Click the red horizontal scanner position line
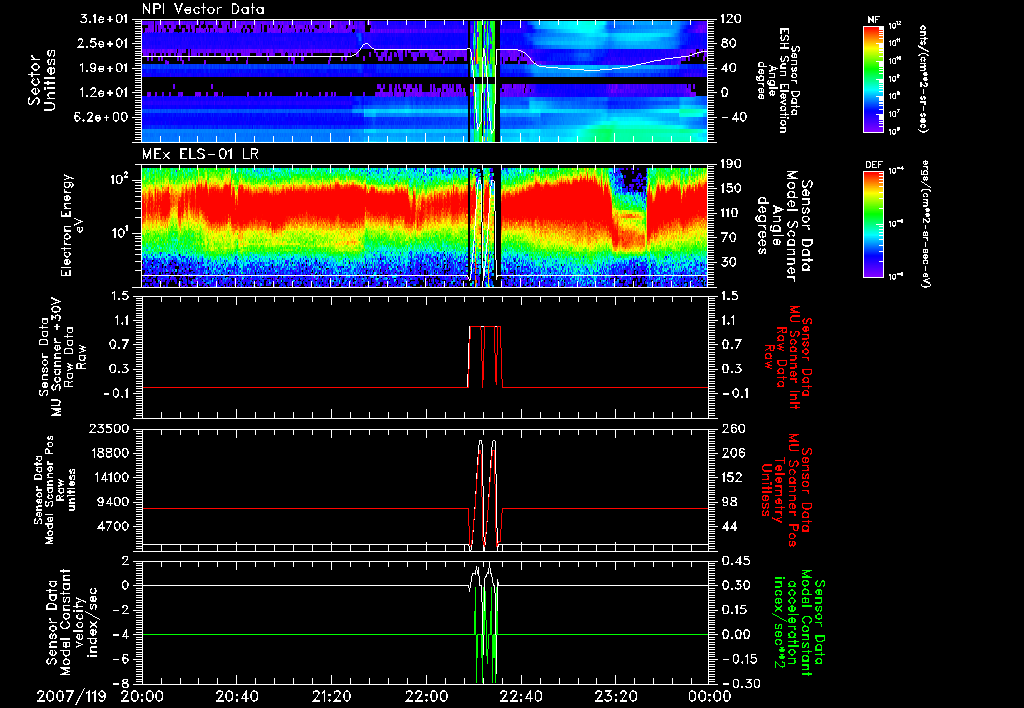 tap(300, 509)
